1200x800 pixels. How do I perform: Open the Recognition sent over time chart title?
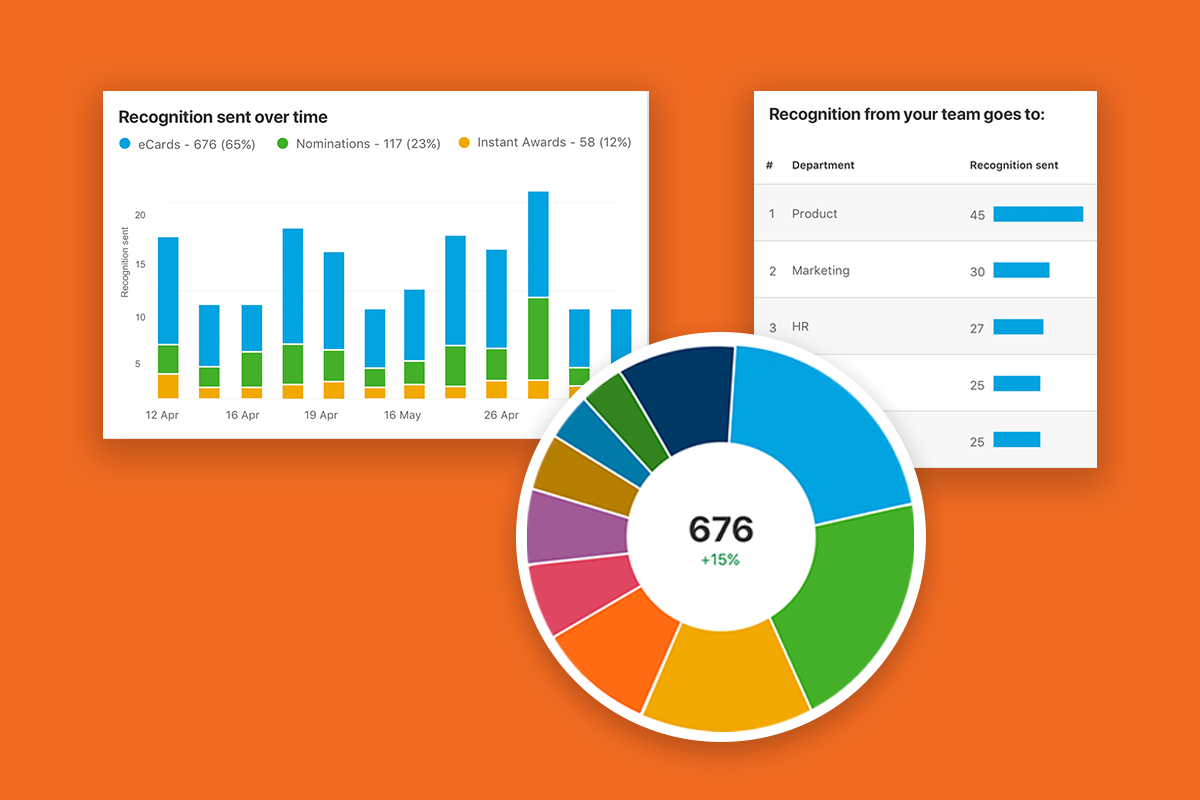pos(223,116)
